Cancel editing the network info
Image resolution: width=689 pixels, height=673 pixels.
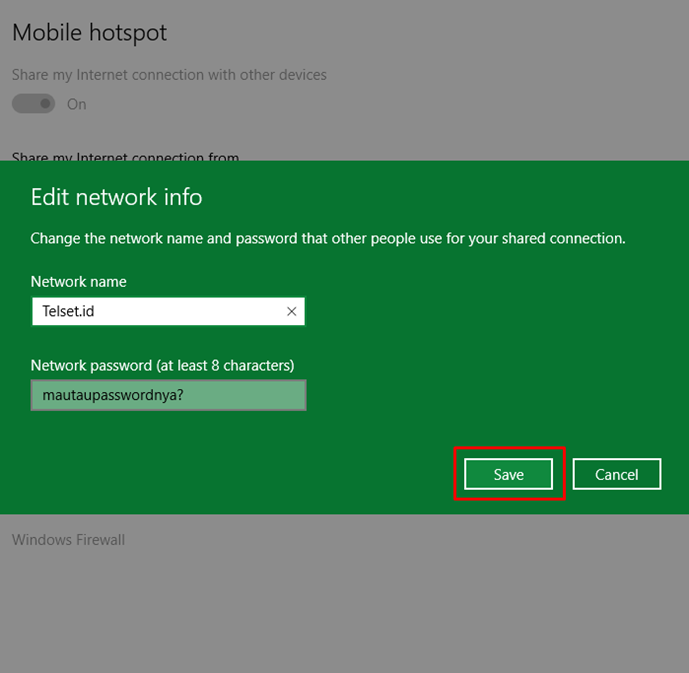click(x=616, y=474)
